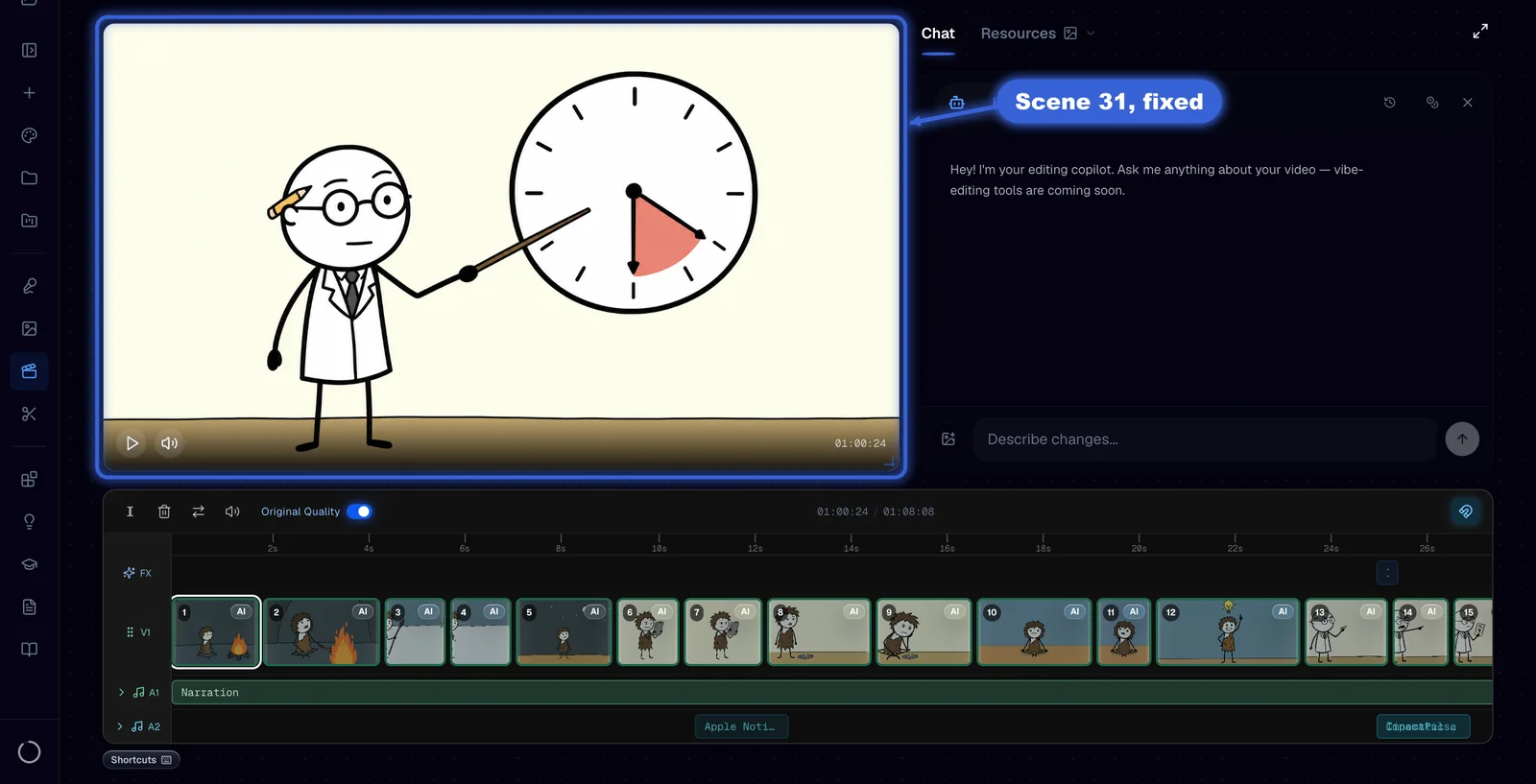Open the image gallery icon in sidebar
Image resolution: width=1536 pixels, height=784 pixels.
[x=29, y=328]
